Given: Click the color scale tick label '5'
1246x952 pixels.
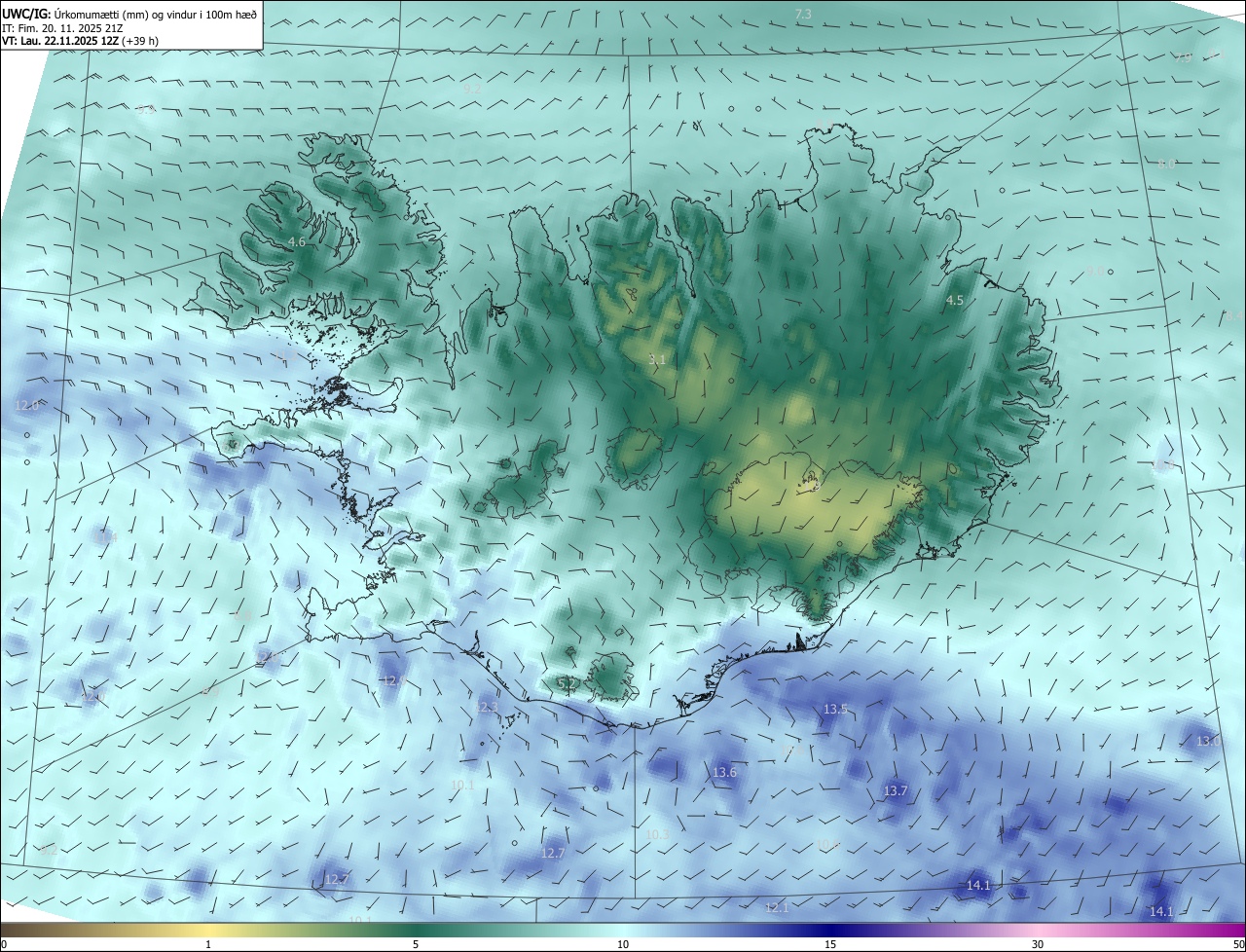Looking at the screenshot, I should tap(416, 945).
